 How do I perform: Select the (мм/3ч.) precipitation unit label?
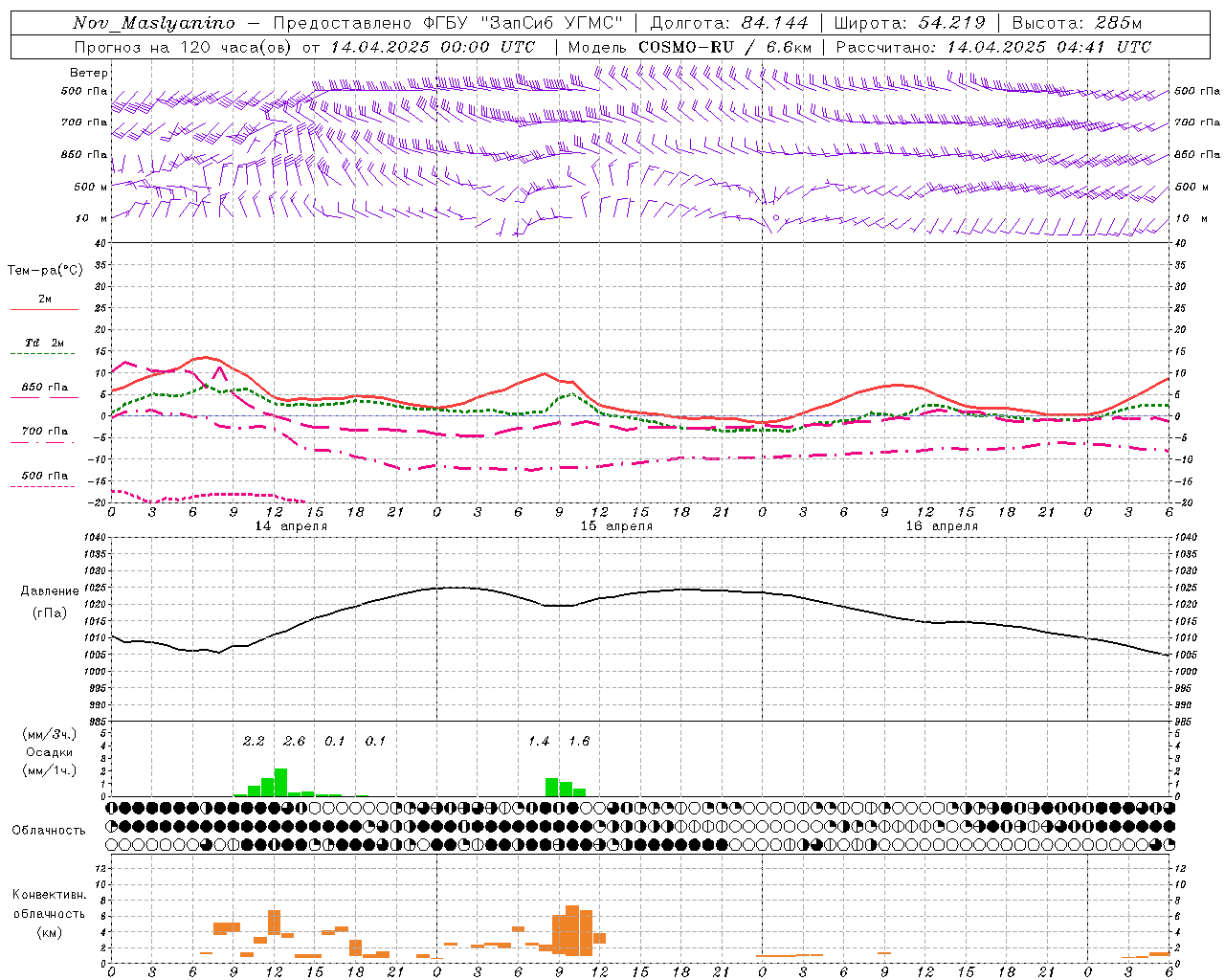[x=50, y=735]
